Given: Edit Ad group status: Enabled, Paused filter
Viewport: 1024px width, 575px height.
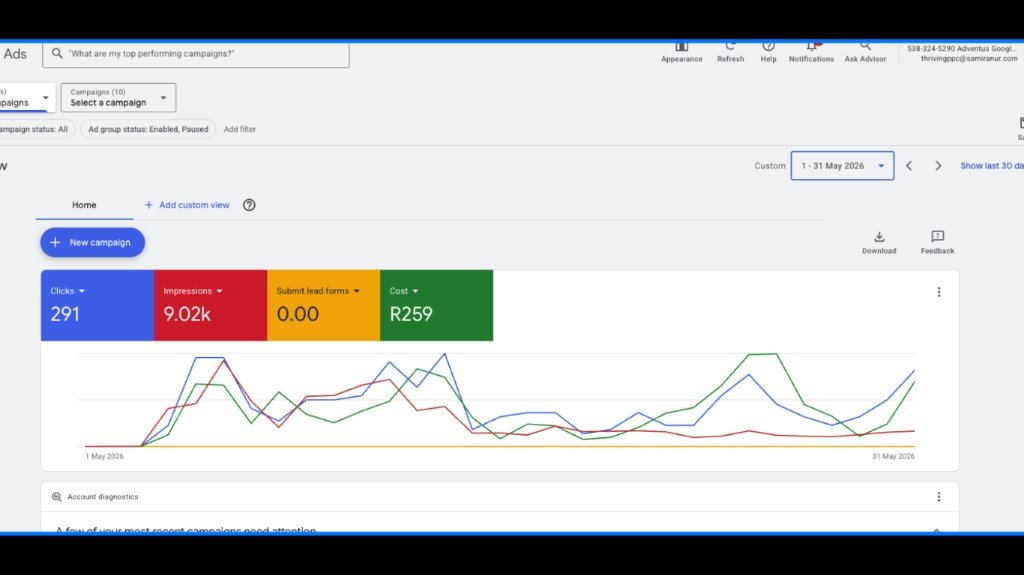Looking at the screenshot, I should (x=148, y=129).
